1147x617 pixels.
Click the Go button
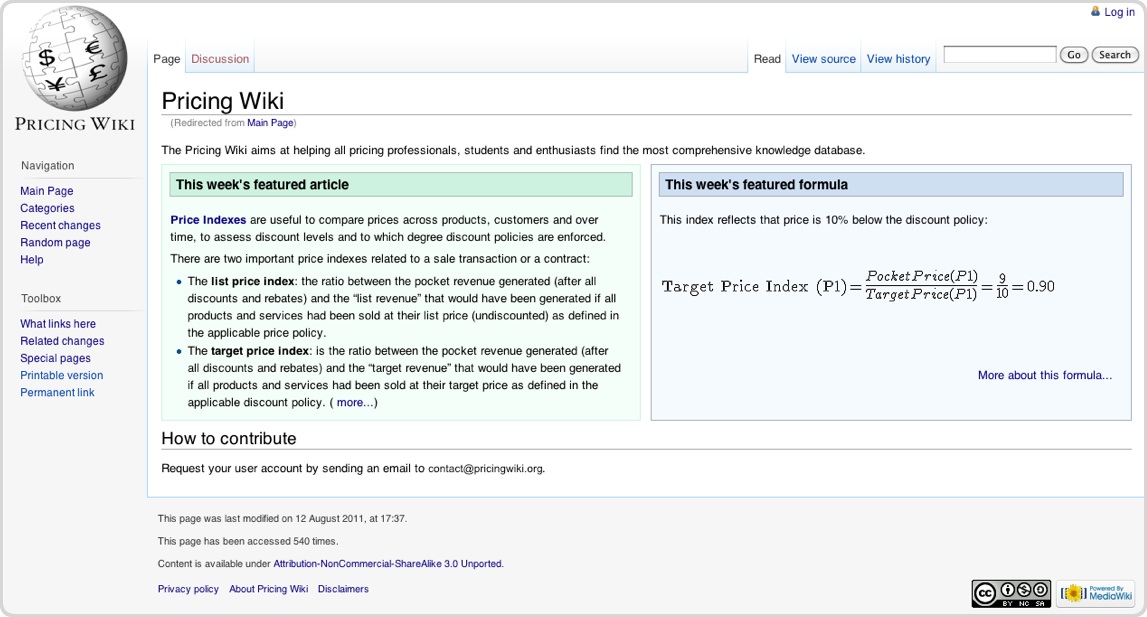click(1074, 55)
